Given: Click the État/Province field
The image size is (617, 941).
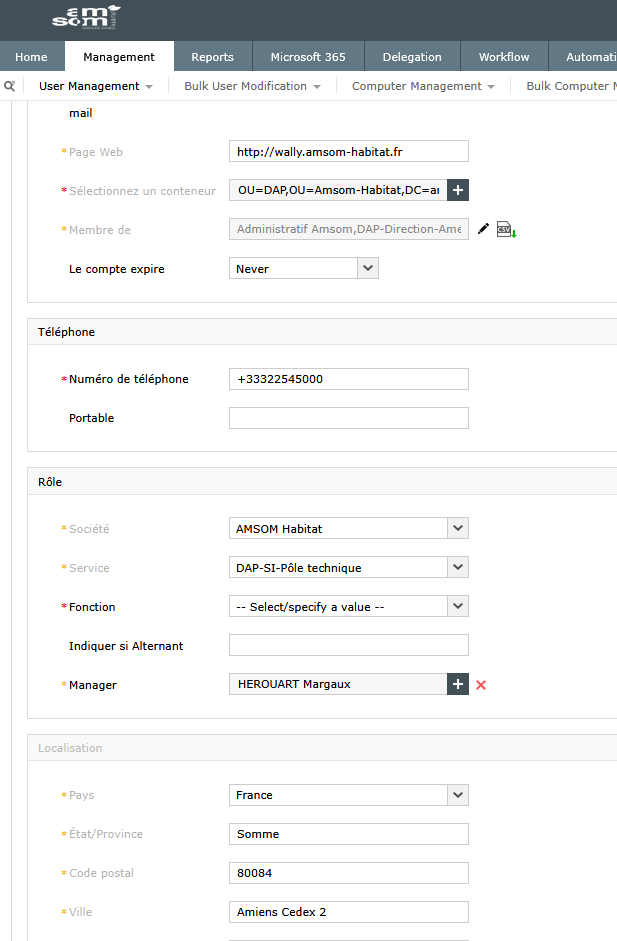Looking at the screenshot, I should point(349,834).
